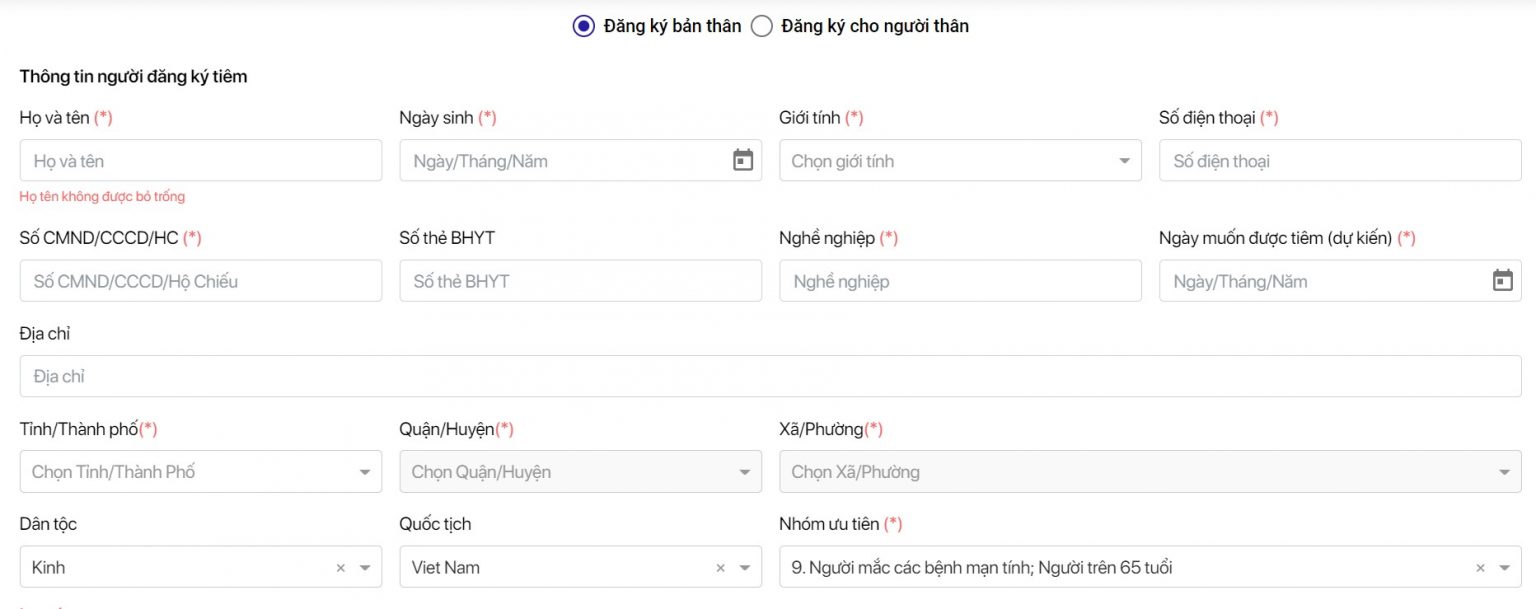Image resolution: width=1536 pixels, height=609 pixels.
Task: Clear the Nhóm ưu tiên selection
Action: tap(1480, 568)
